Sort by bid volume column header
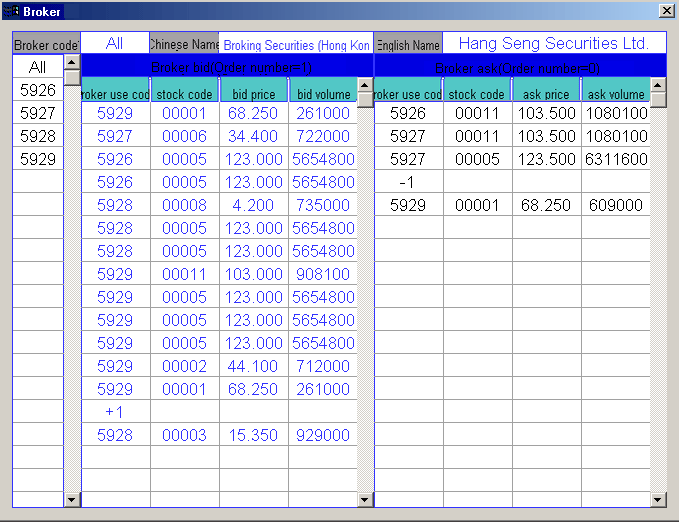 pyautogui.click(x=323, y=91)
